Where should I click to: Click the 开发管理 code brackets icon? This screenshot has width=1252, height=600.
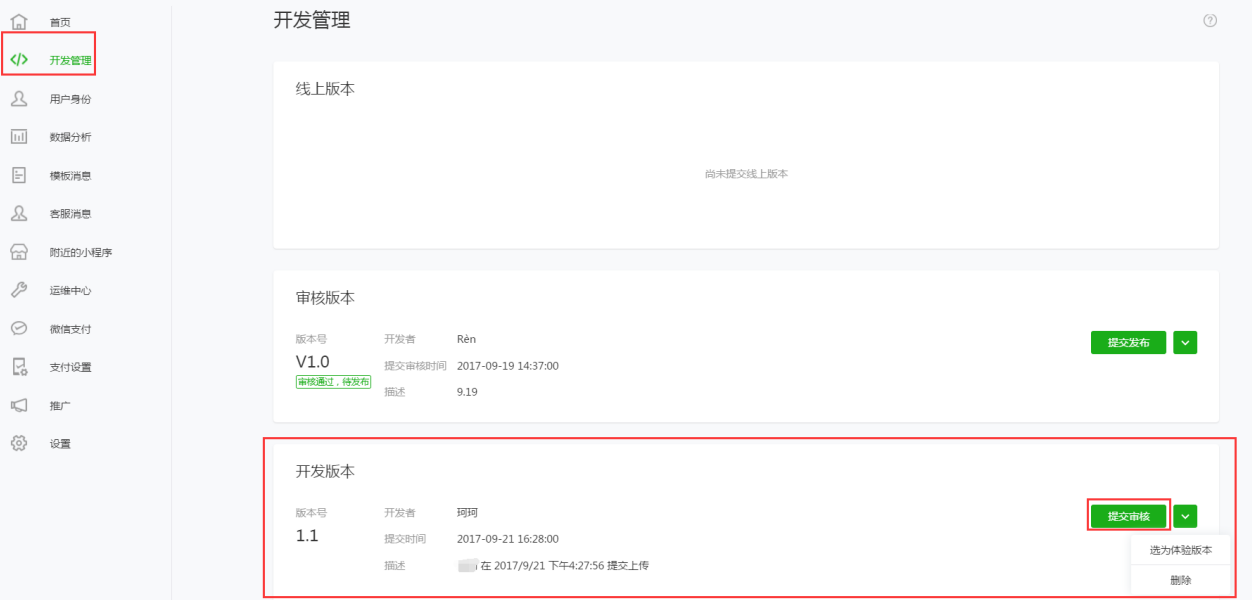(18, 60)
